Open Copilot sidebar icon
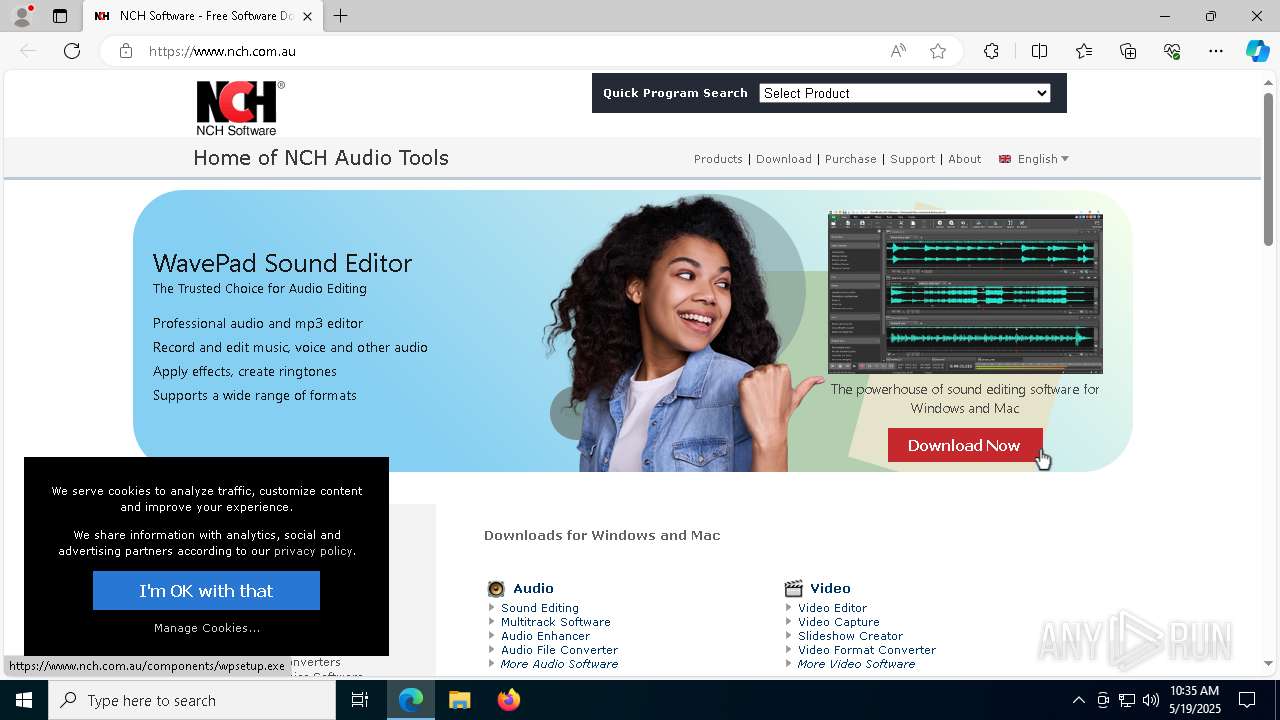This screenshot has height=720, width=1280. [1257, 51]
